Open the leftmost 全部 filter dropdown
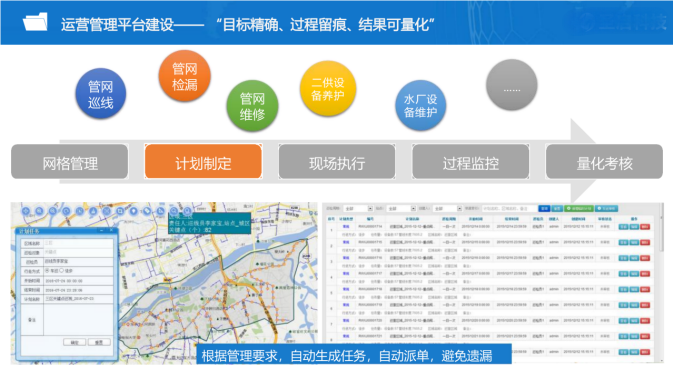Image resolution: width=673 pixels, height=378 pixels. point(358,209)
